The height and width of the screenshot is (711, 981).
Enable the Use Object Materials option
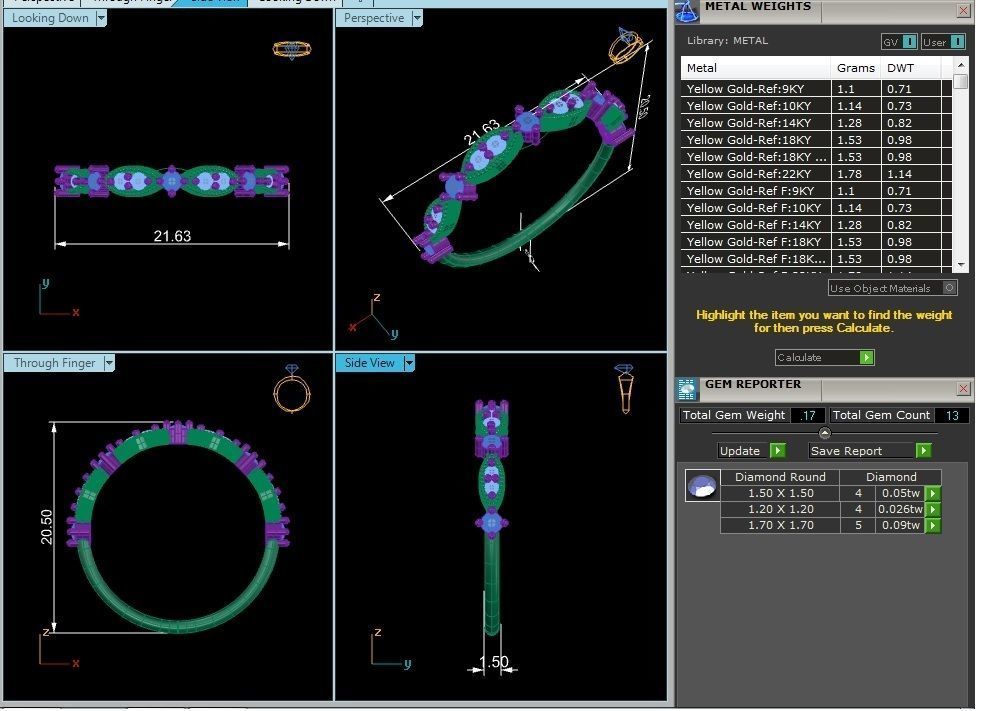[x=949, y=288]
